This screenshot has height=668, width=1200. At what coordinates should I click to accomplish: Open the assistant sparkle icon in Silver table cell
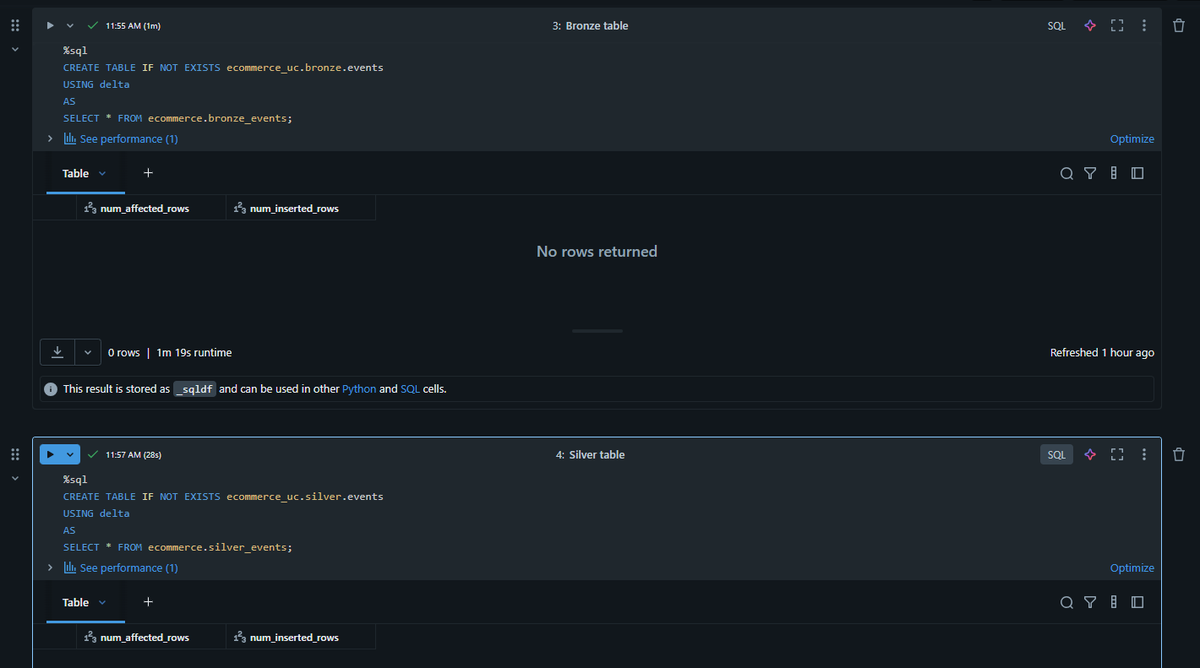click(1090, 454)
